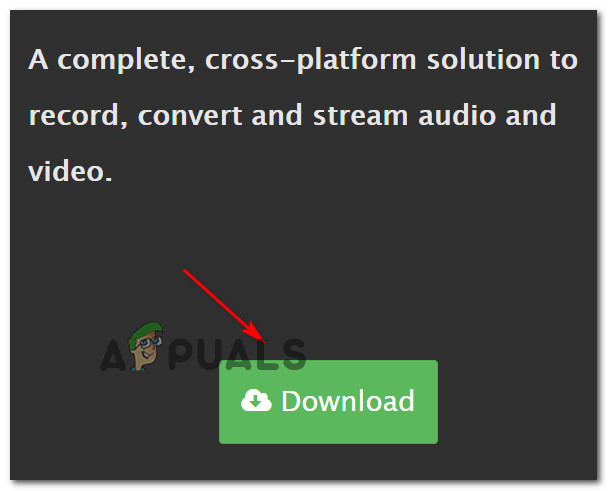Click the word 'audio' in description

[457, 115]
